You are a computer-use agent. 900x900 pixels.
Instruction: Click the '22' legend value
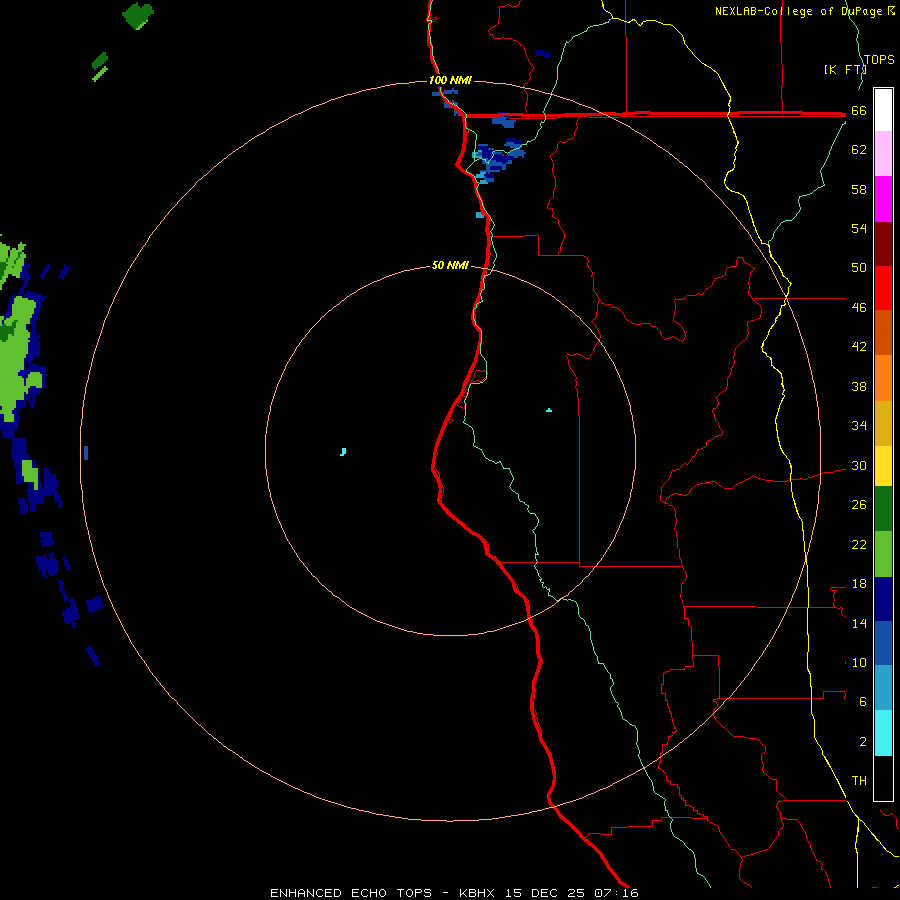(x=859, y=544)
